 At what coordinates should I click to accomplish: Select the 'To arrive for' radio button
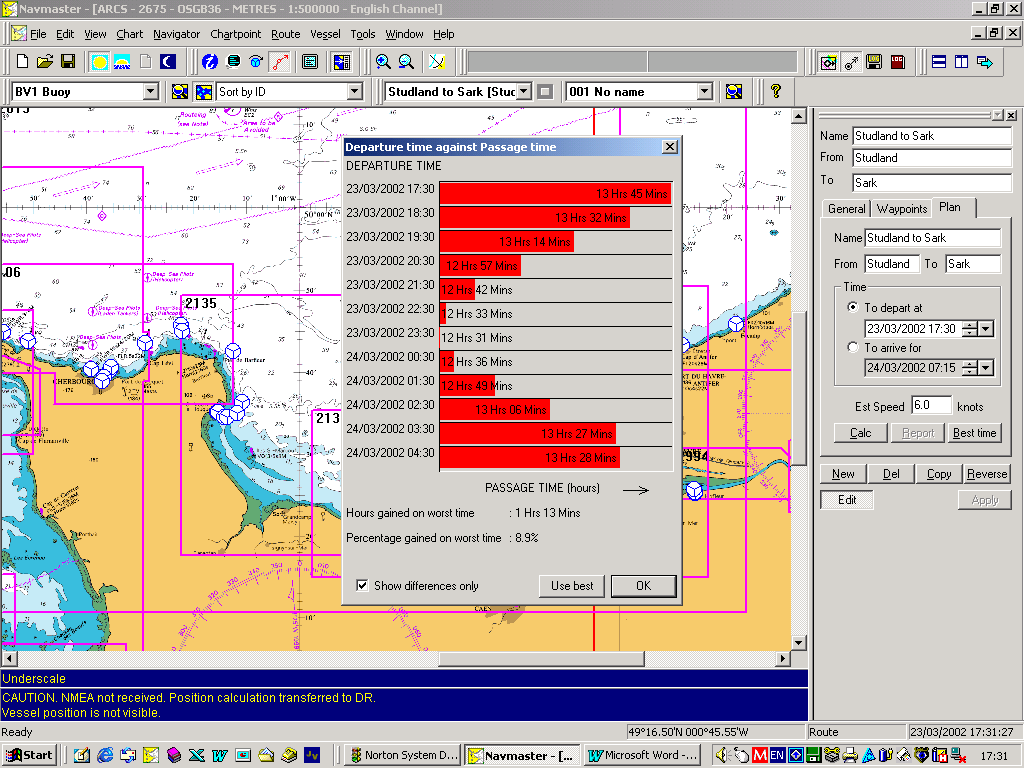point(852,348)
